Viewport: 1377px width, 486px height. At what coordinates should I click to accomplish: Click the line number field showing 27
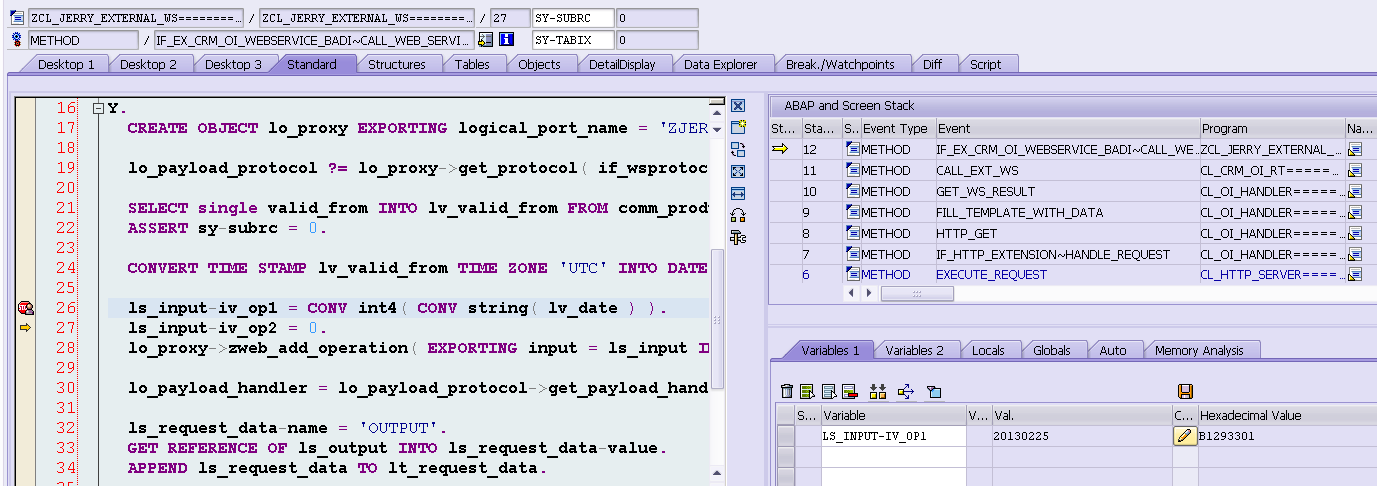[510, 18]
